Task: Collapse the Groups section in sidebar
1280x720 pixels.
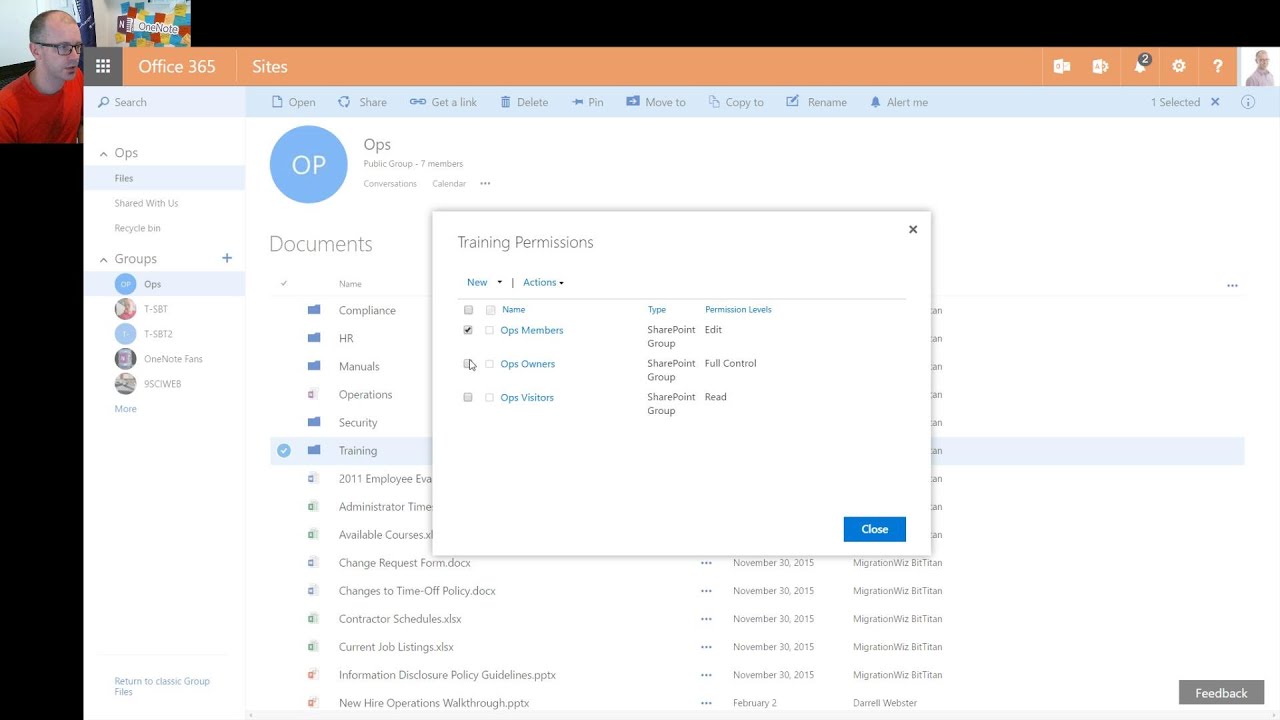Action: click(x=103, y=259)
